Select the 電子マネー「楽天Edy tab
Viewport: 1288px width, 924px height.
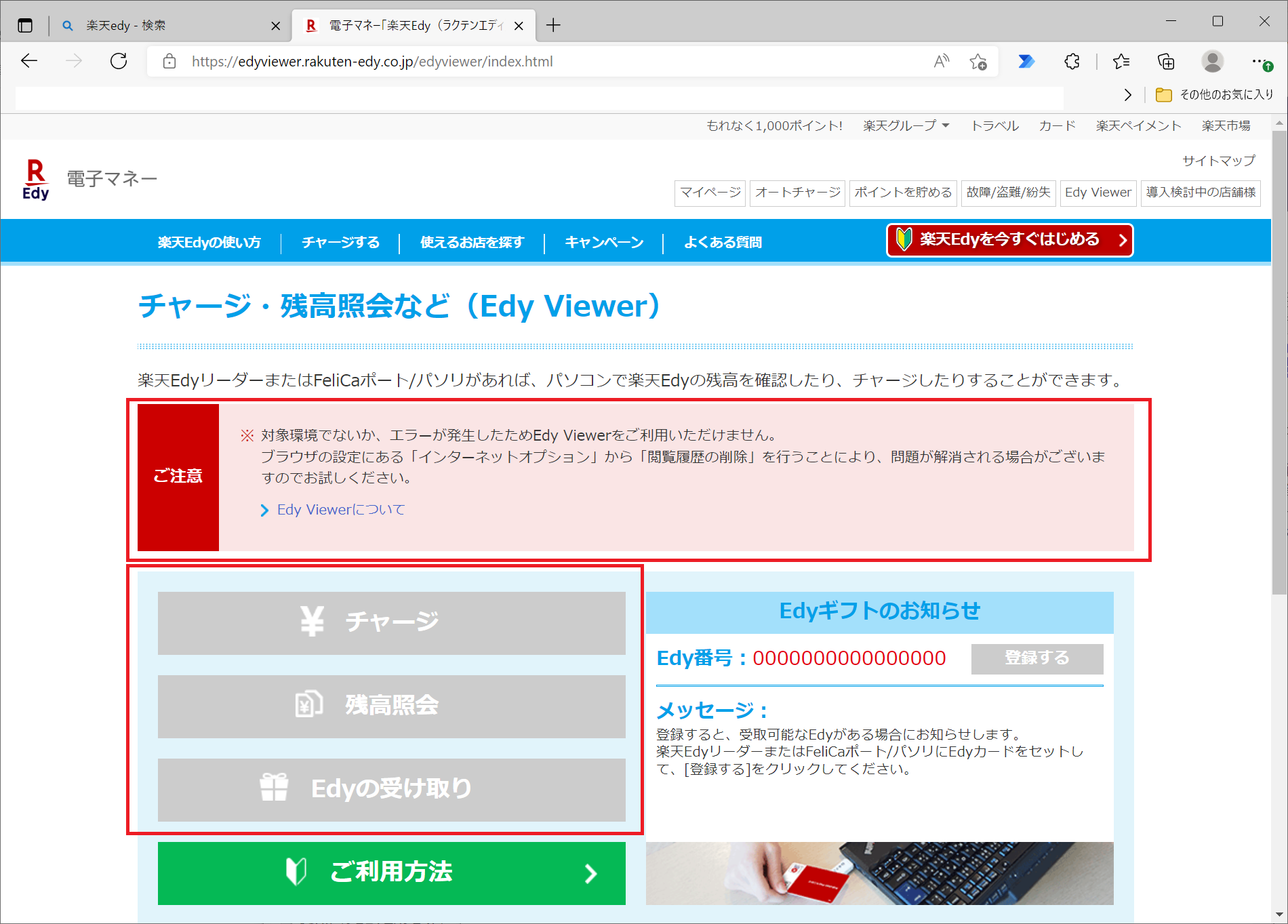(x=415, y=26)
